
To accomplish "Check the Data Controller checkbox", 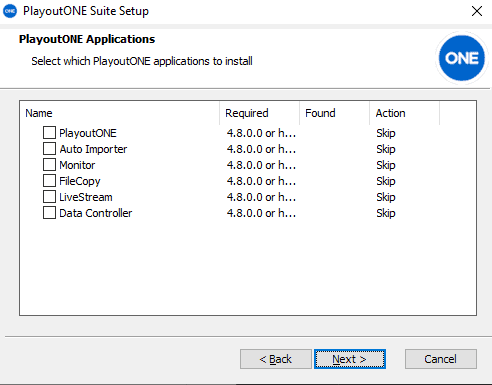I will (49, 213).
